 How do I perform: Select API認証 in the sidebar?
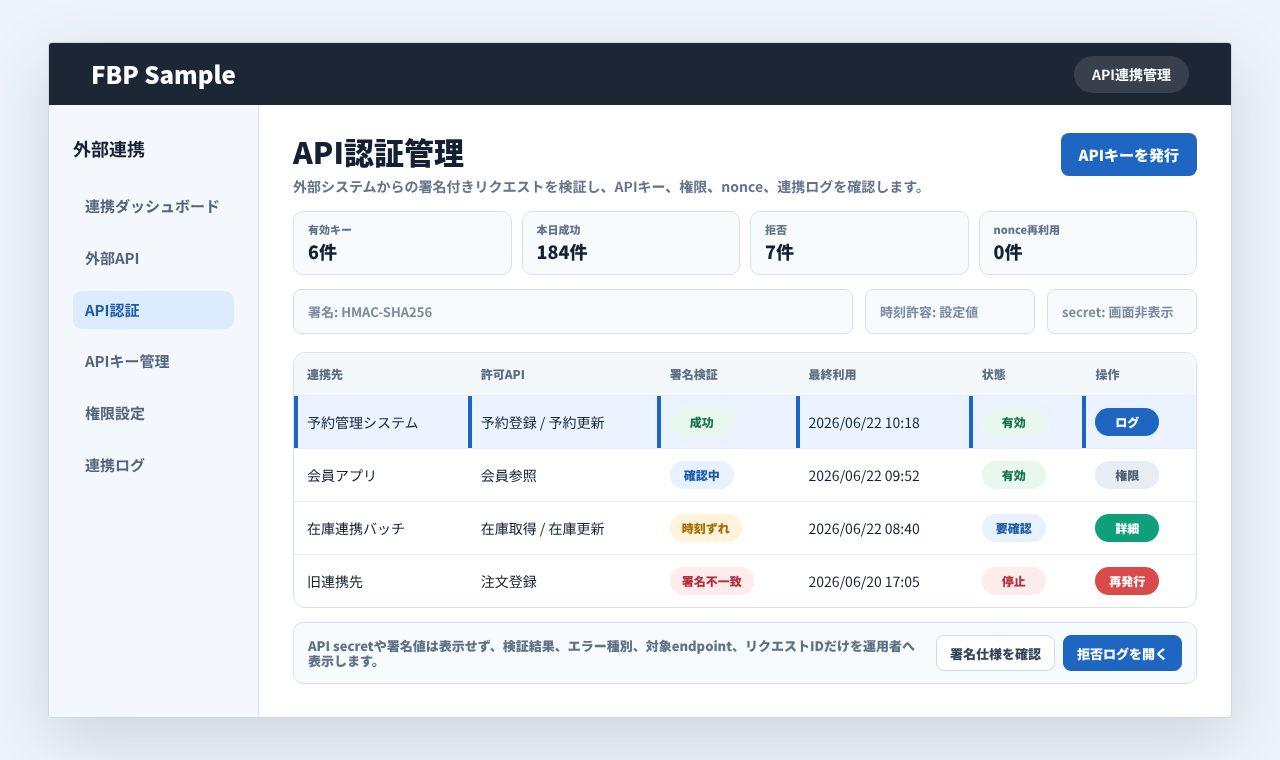coord(153,310)
